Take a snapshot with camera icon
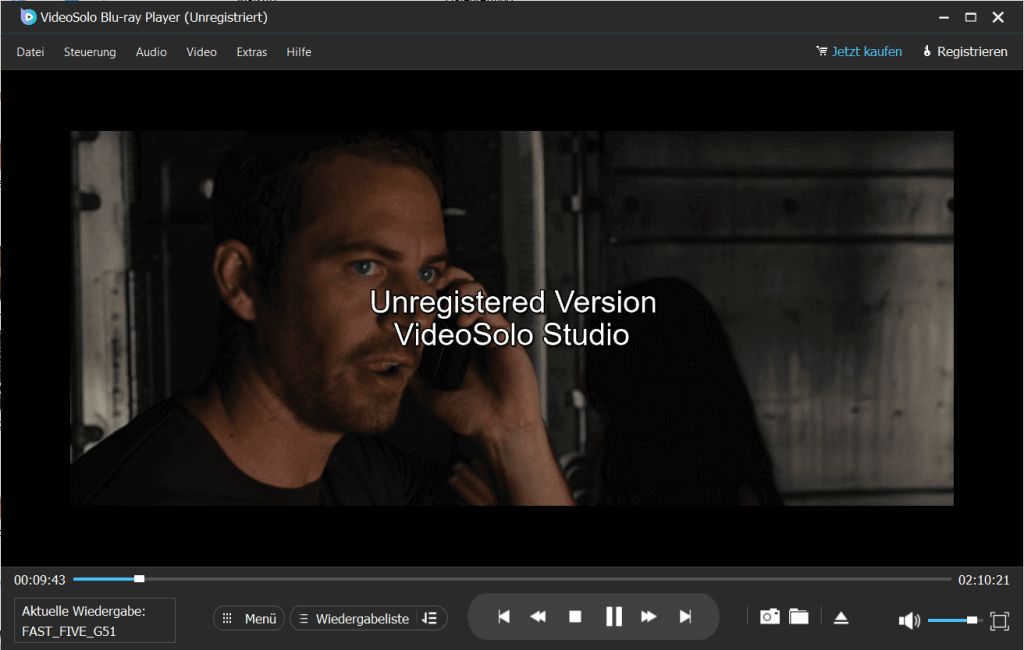 [x=769, y=617]
